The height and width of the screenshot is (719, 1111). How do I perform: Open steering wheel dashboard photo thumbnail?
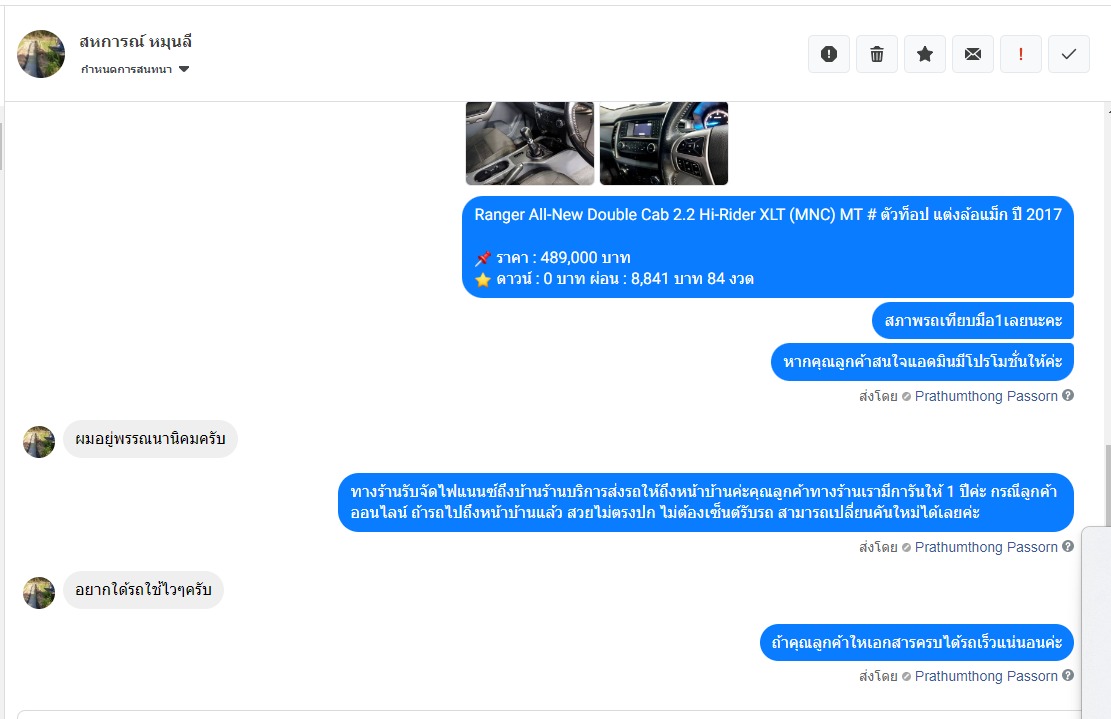(664, 143)
